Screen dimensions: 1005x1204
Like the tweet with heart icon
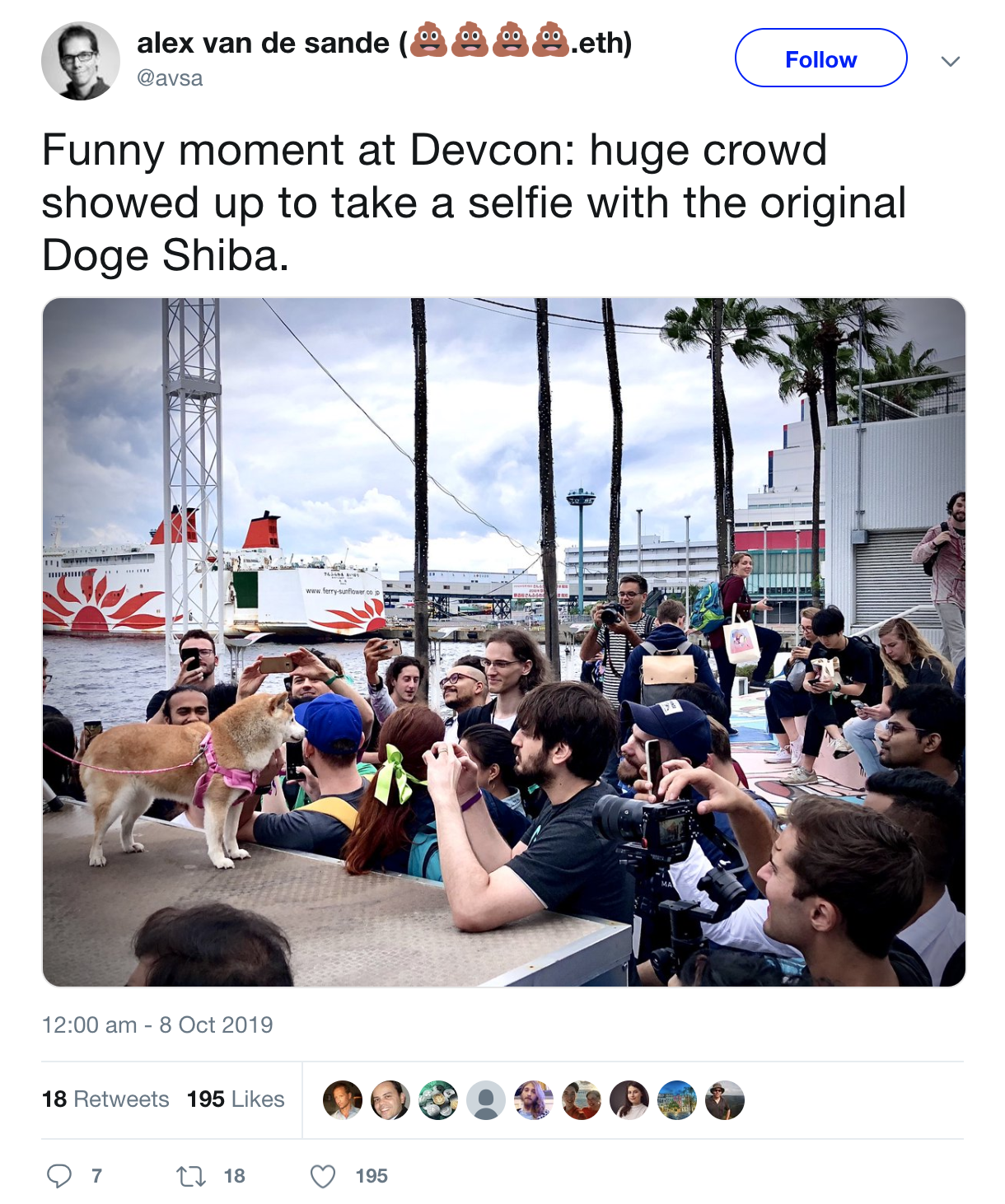point(323,1176)
